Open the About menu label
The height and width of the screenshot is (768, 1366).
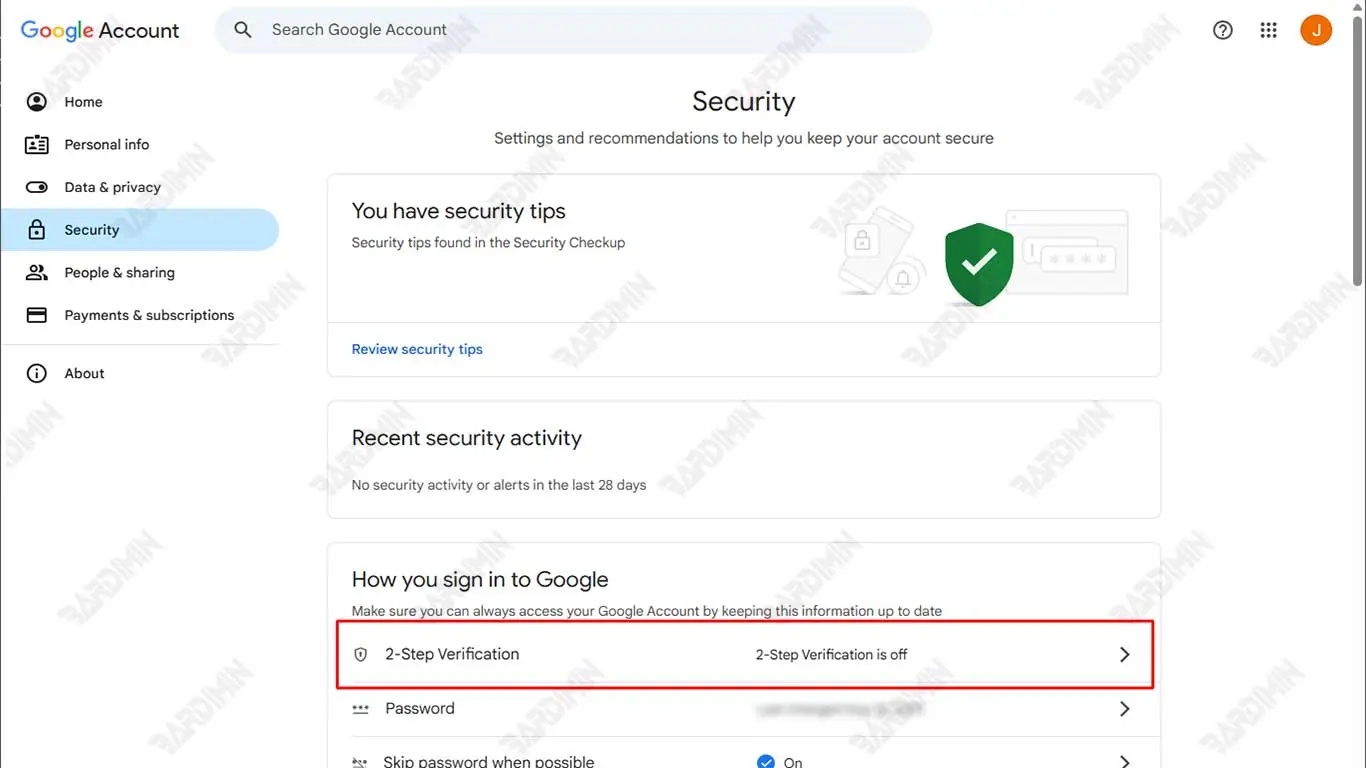coord(84,373)
